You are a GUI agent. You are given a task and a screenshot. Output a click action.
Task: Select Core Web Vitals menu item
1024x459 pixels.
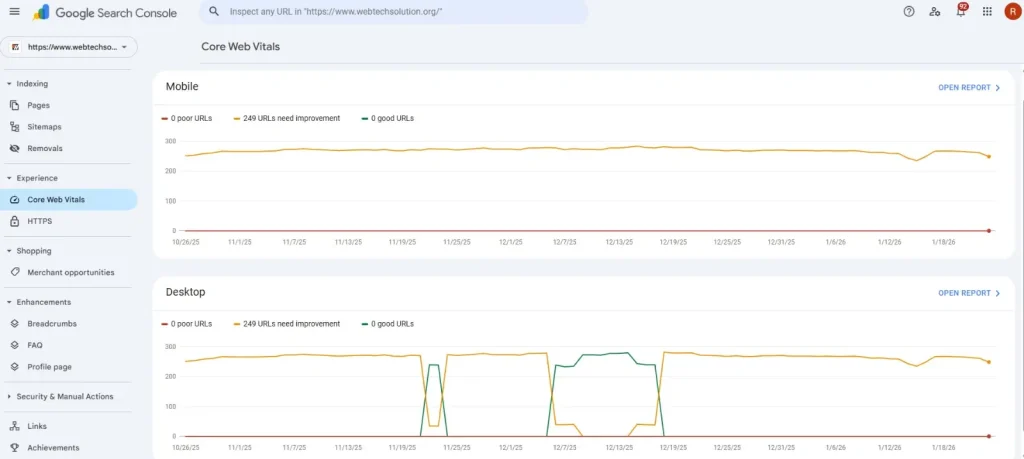[x=69, y=200]
